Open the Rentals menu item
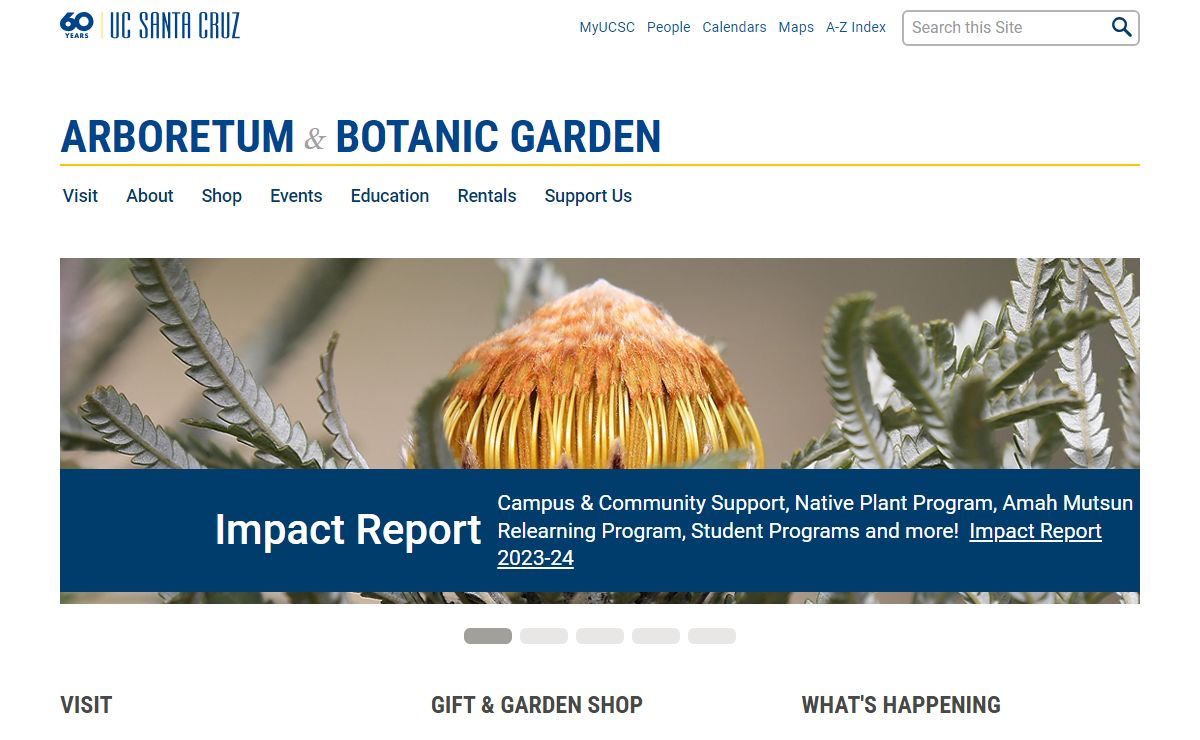The image size is (1200, 740). (487, 196)
